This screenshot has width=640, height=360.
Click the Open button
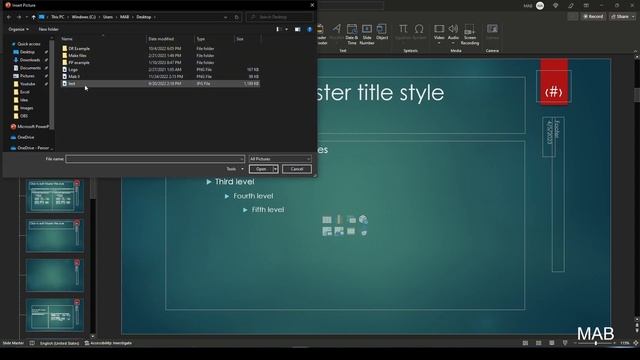point(261,169)
